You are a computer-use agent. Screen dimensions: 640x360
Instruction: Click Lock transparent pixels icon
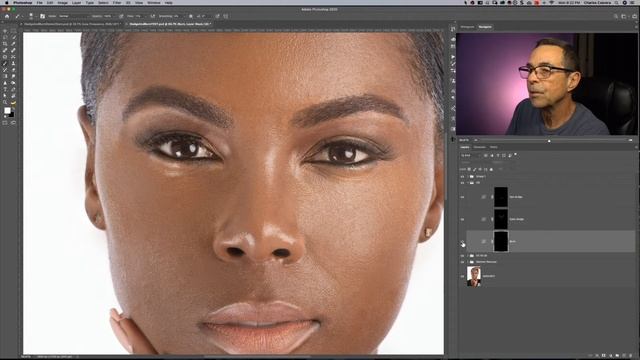click(x=469, y=169)
